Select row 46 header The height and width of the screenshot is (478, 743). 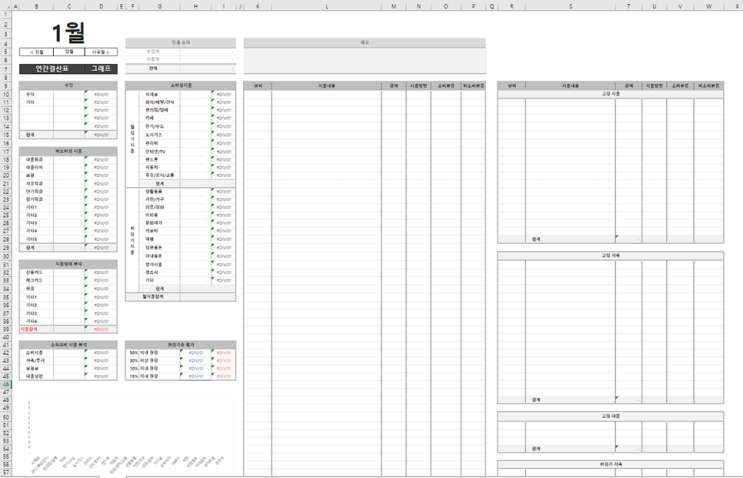(x=6, y=384)
